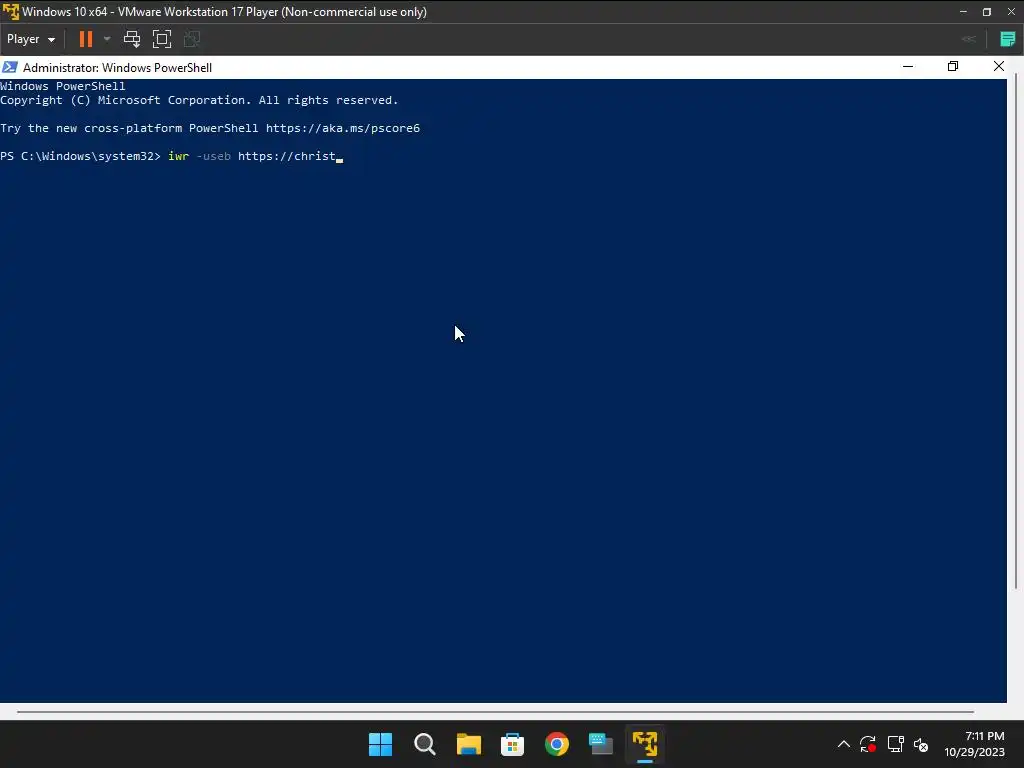Click the dimmed double-arrow toolbar icon
The image size is (1024, 768).
point(968,39)
